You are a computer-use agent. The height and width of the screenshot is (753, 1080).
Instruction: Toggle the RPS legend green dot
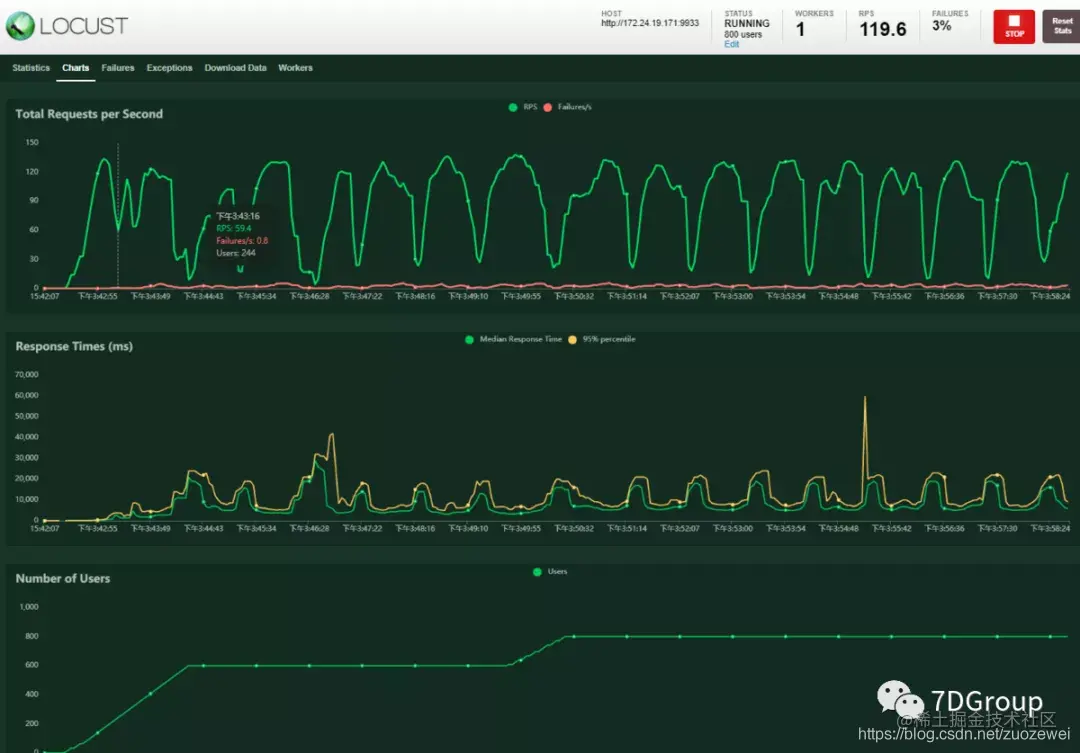point(512,107)
